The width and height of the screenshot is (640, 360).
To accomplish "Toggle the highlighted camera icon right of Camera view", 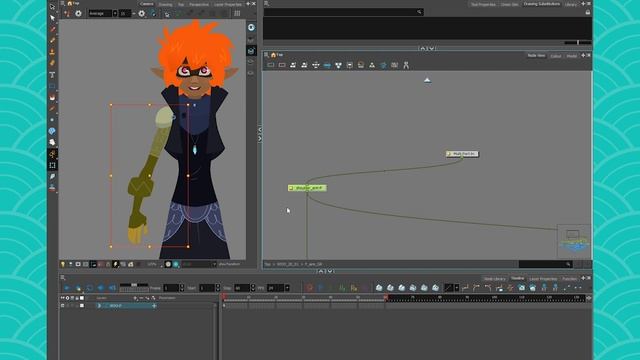I will coord(251,51).
